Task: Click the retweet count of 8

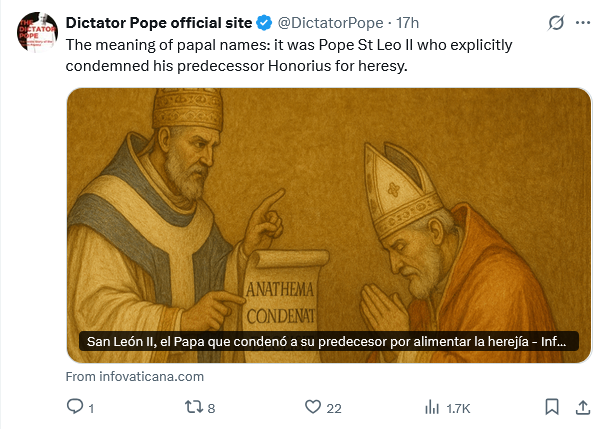Action: coord(211,408)
